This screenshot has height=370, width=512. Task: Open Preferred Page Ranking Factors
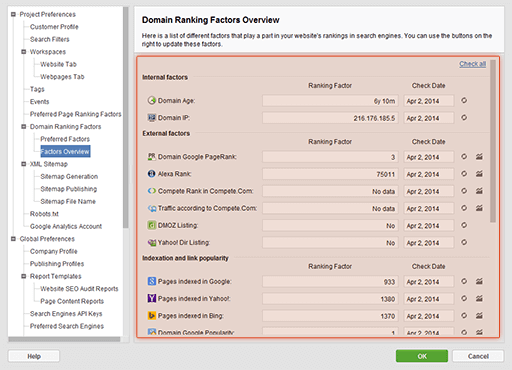click(x=76, y=114)
